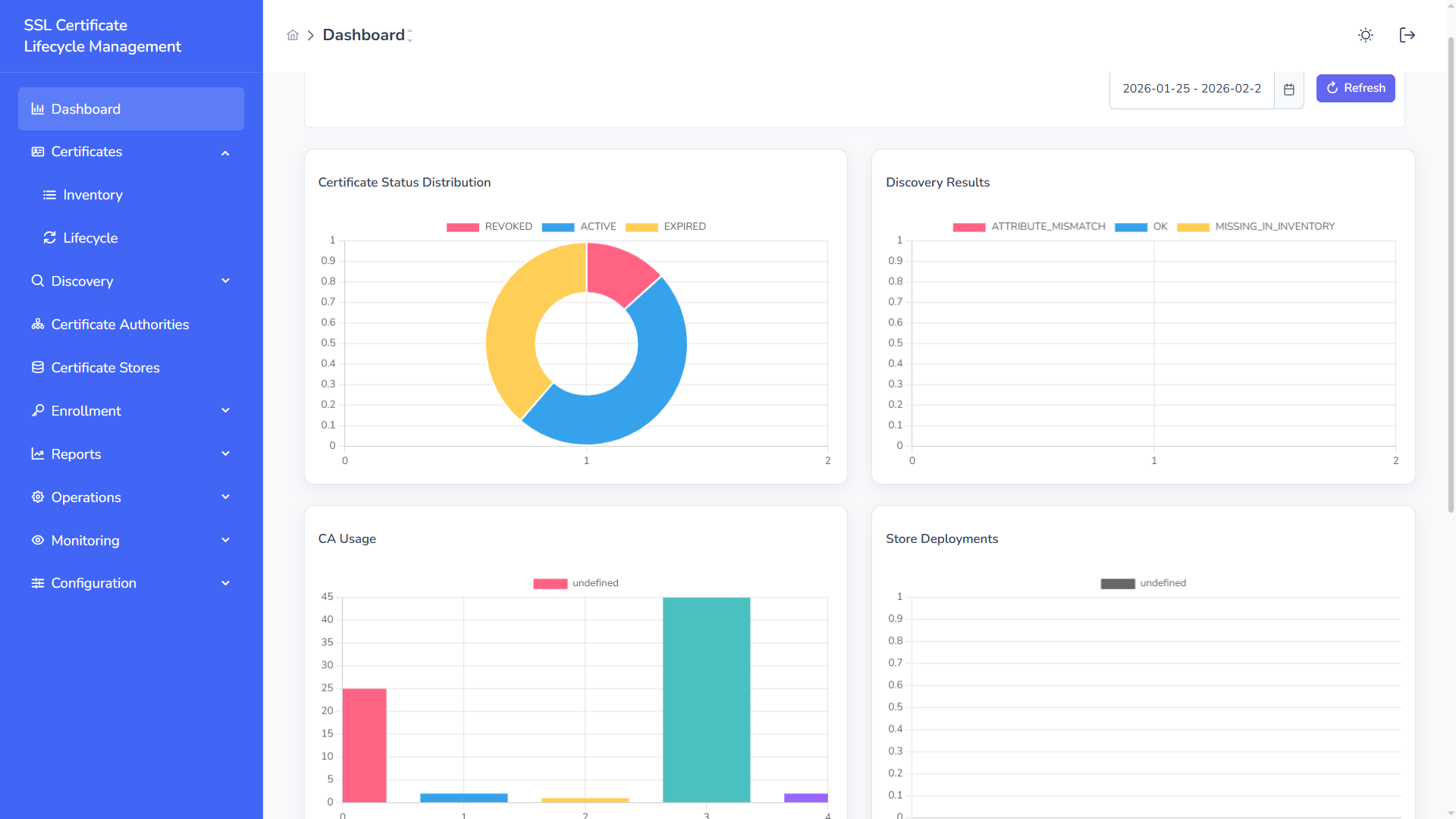The image size is (1456, 819).
Task: Click the Discovery magnifier icon
Action: tap(38, 281)
